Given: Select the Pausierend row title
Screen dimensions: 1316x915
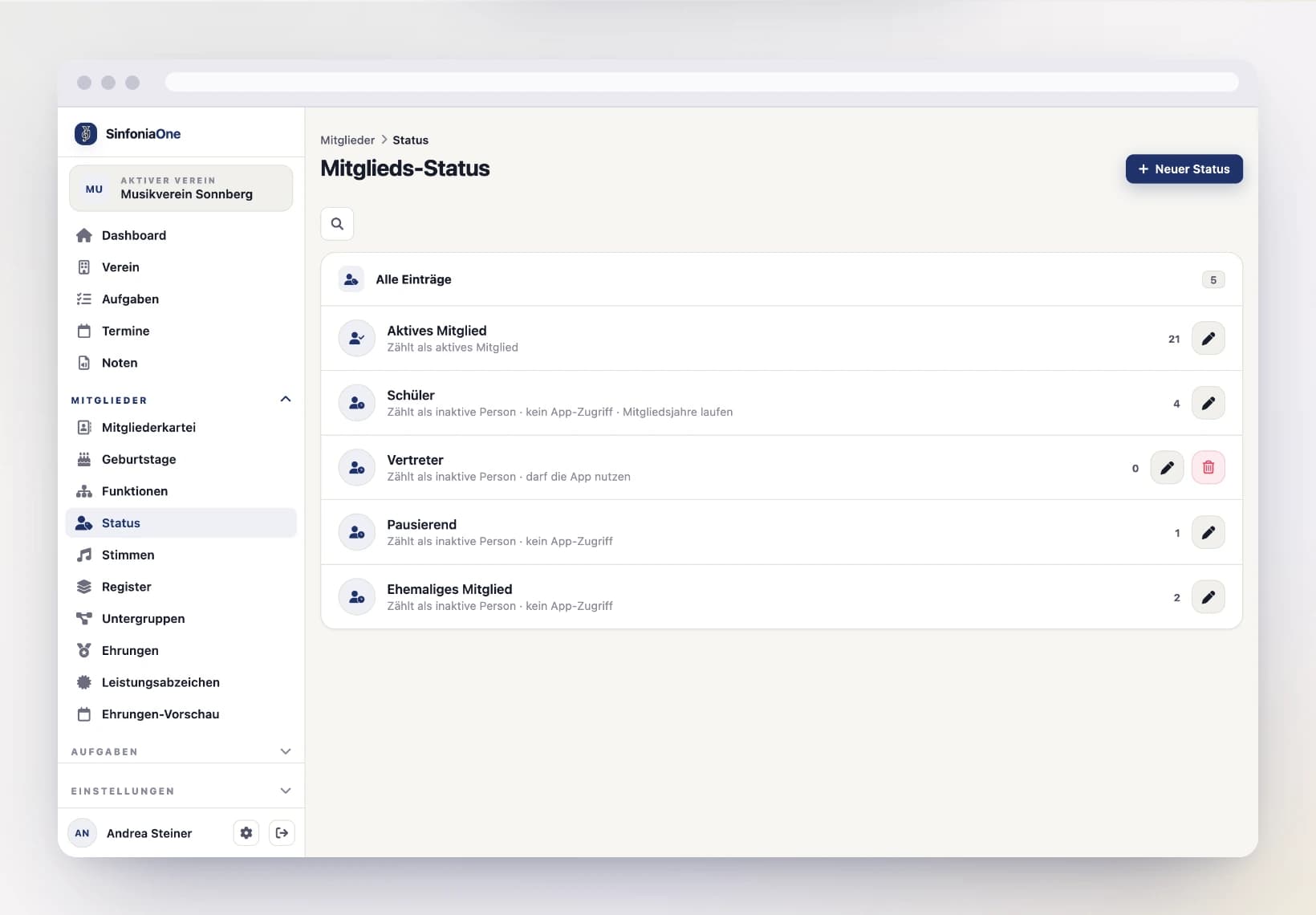Looking at the screenshot, I should (421, 524).
